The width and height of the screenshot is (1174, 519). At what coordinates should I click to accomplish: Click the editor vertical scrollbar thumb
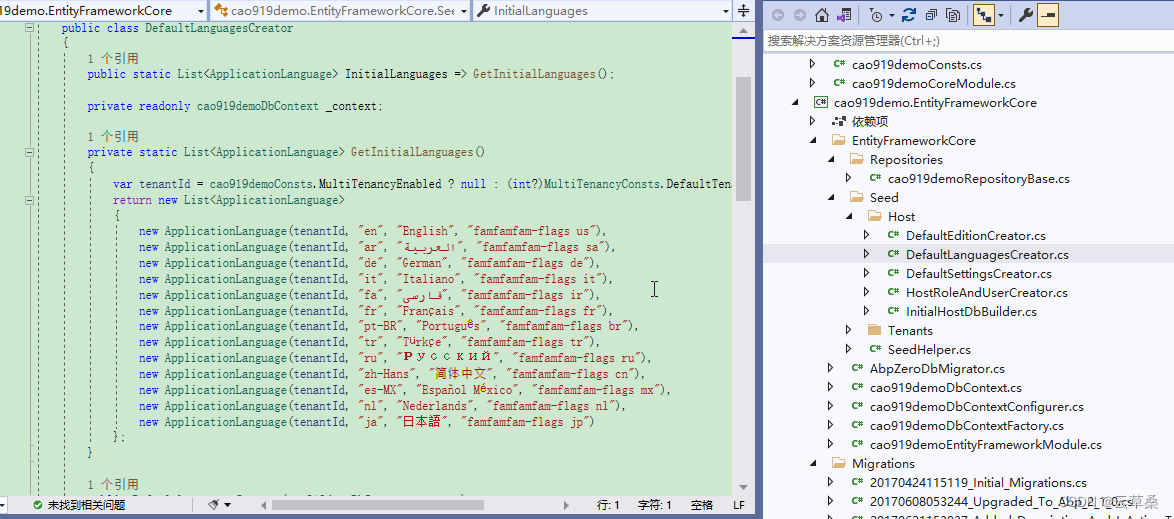tap(743, 139)
